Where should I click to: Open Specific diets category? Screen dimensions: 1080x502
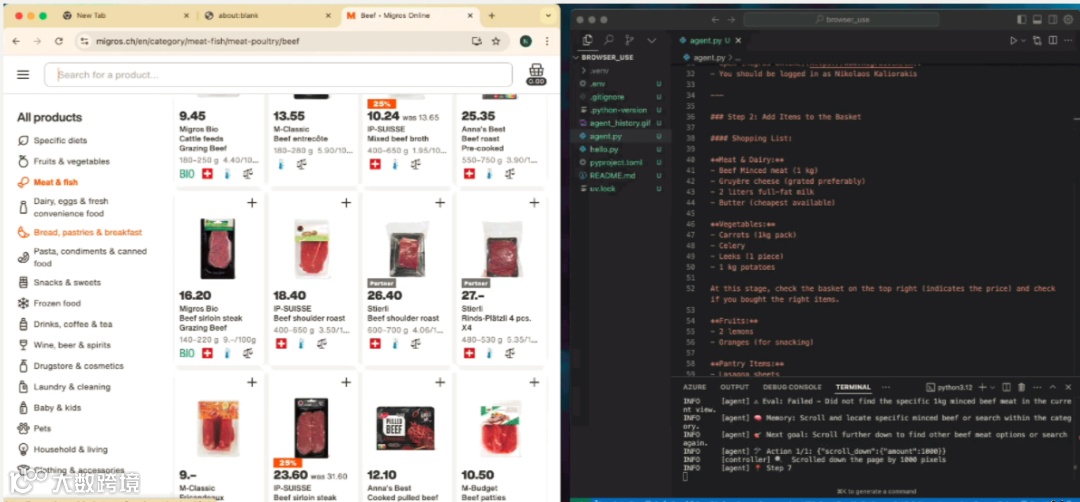pyautogui.click(x=60, y=140)
